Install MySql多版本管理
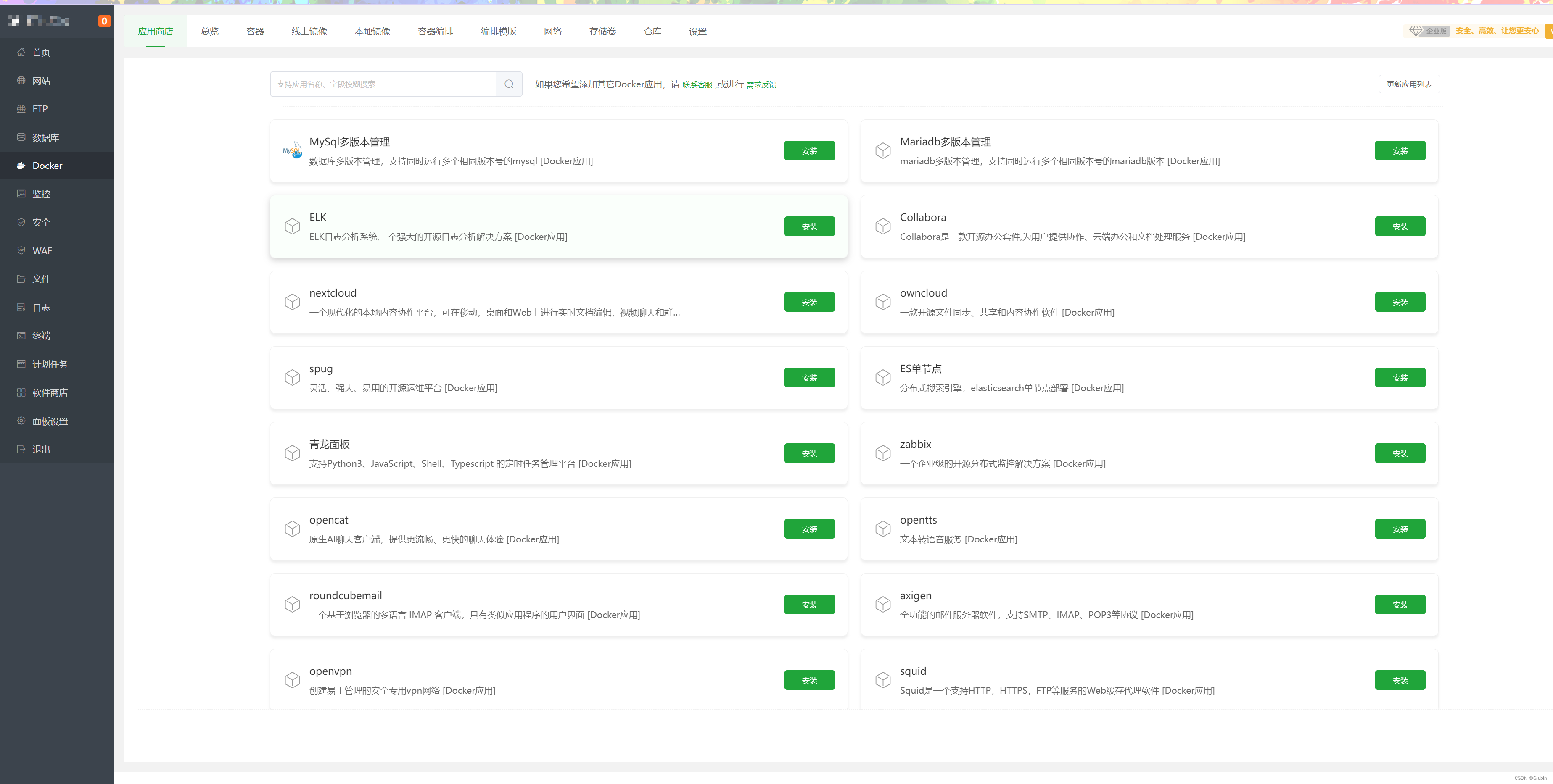1553x784 pixels. coord(809,151)
